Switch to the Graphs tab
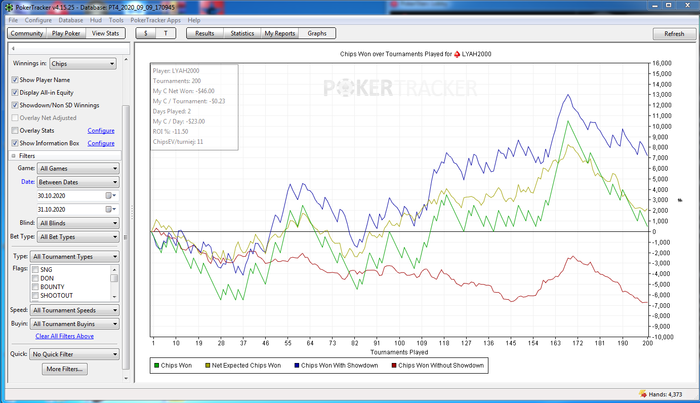The width and height of the screenshot is (700, 403). click(x=317, y=33)
